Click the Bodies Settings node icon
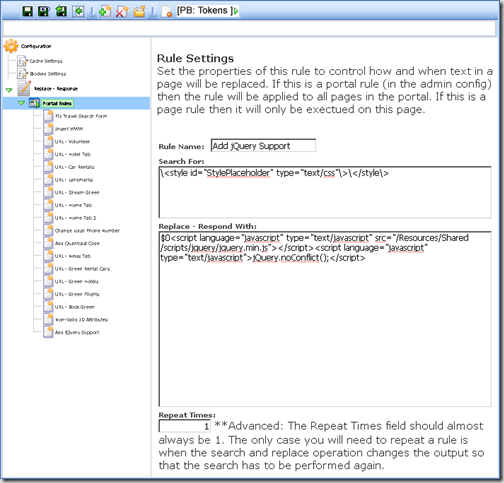504x483 pixels. 22,74
